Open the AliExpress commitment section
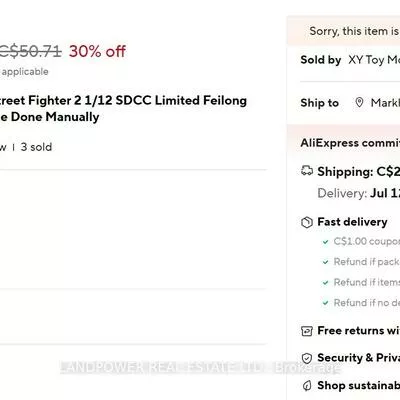This screenshot has width=400, height=400. 350,143
